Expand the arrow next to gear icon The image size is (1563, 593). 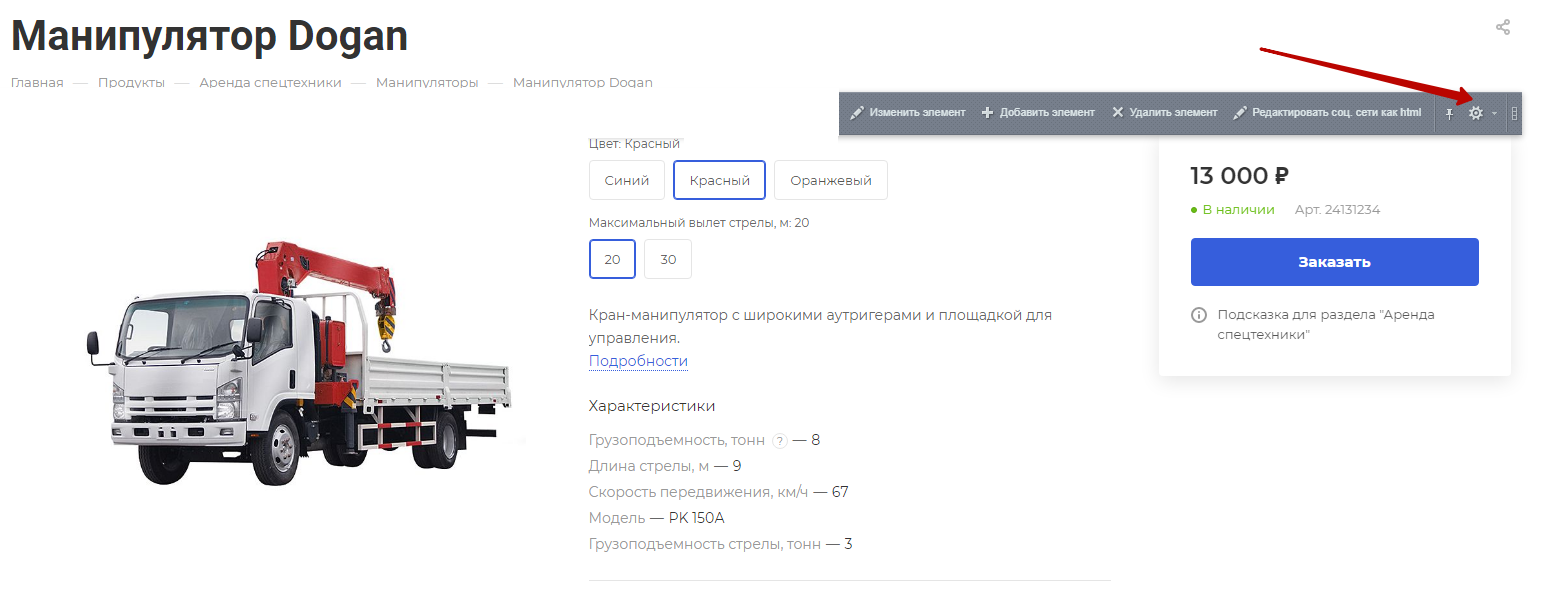[1494, 113]
